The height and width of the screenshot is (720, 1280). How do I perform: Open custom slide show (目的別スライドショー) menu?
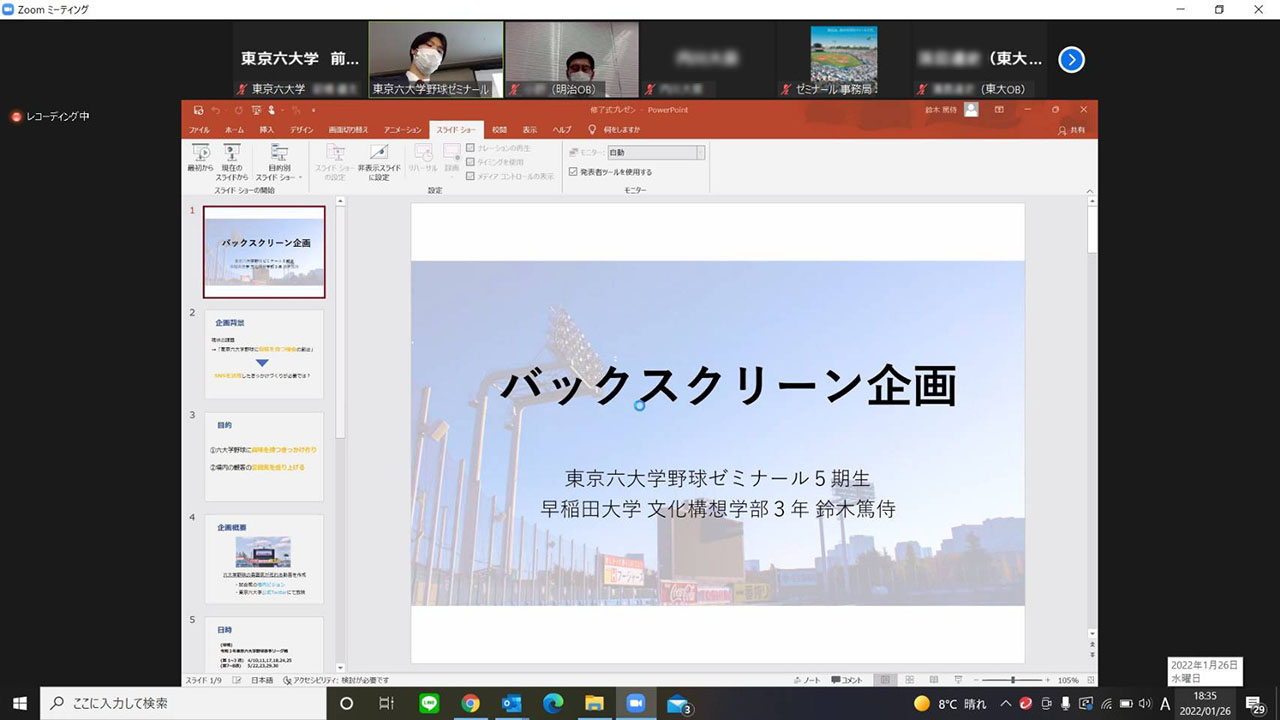(x=279, y=160)
